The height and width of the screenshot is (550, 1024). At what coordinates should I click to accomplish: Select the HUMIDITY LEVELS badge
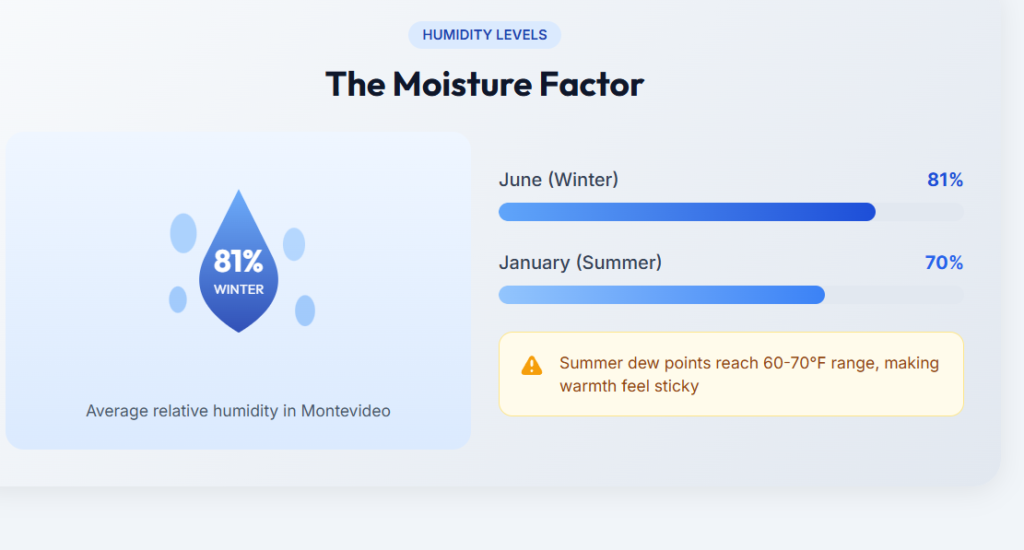485,35
